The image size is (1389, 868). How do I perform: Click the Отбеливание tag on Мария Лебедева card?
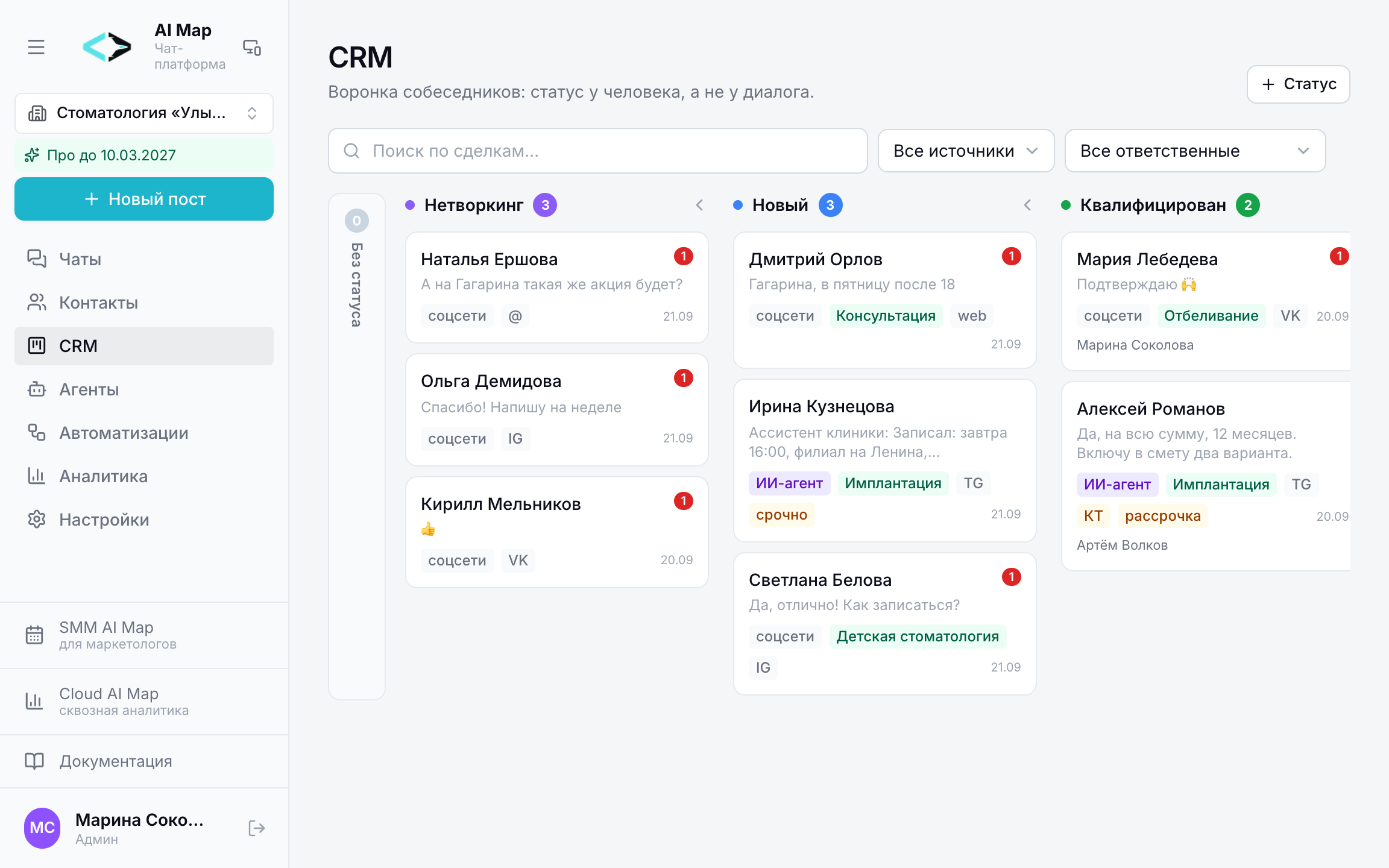tap(1211, 316)
